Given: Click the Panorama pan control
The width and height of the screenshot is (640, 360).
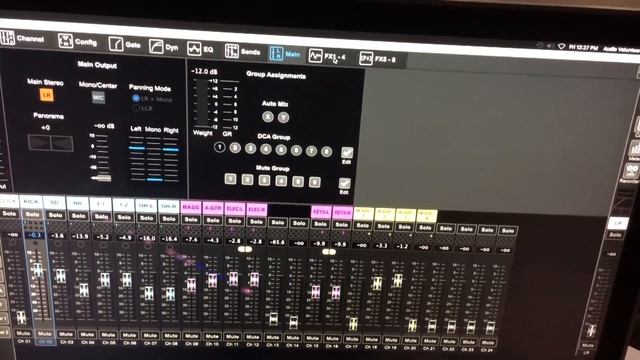Looking at the screenshot, I should coord(50,143).
